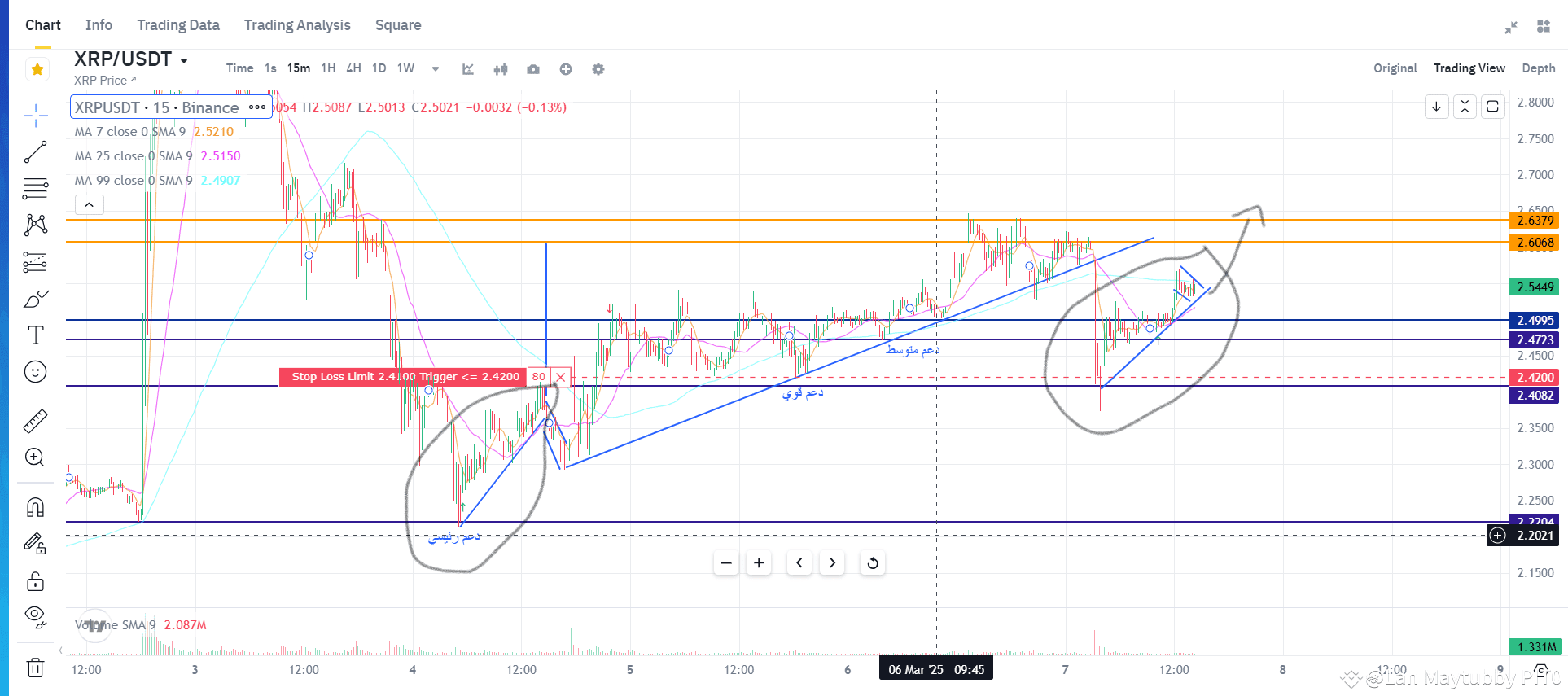Click the MA 99 indicator legend

point(157,181)
